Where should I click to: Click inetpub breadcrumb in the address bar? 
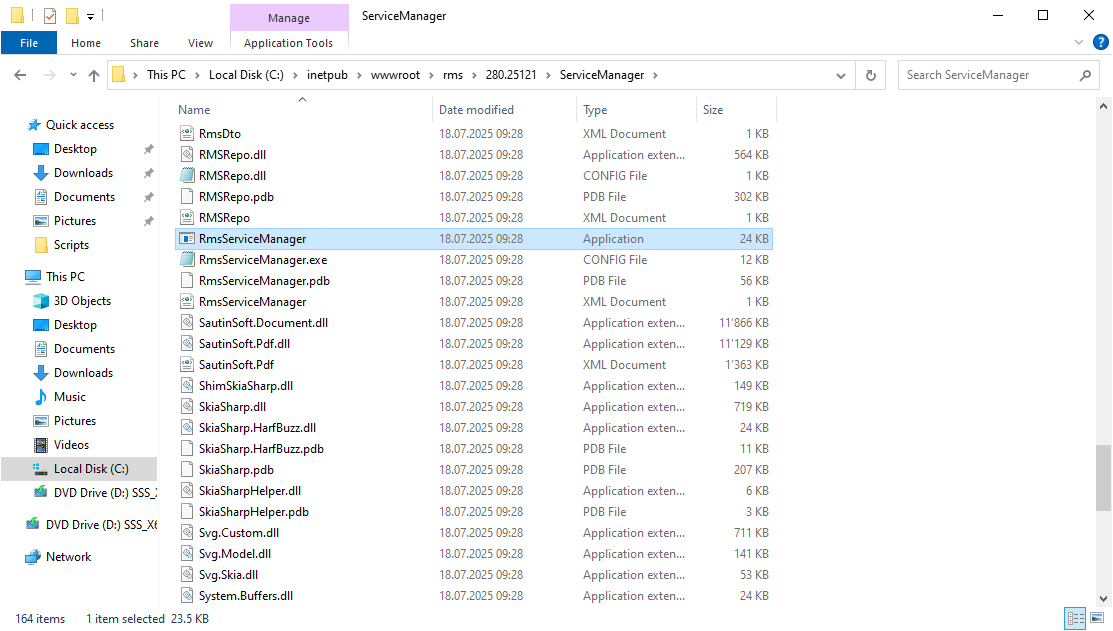click(x=327, y=75)
